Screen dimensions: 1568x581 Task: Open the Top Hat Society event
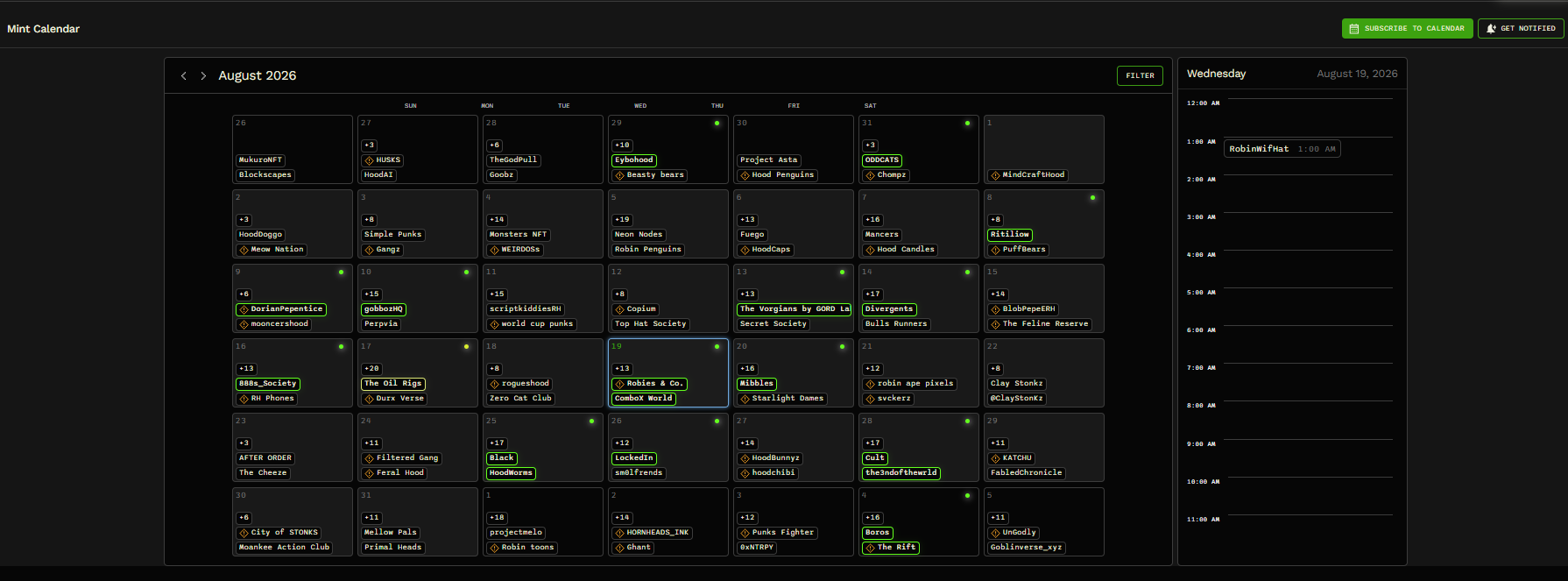click(651, 324)
